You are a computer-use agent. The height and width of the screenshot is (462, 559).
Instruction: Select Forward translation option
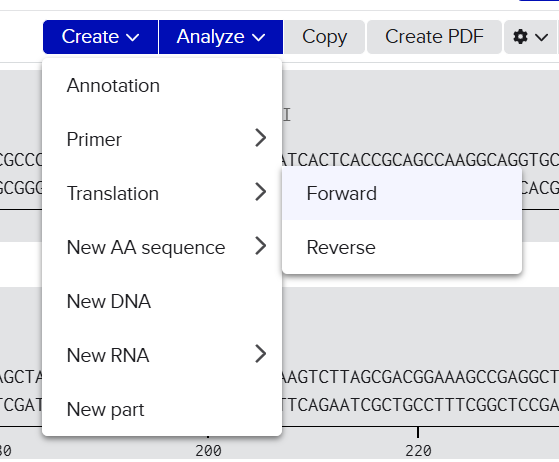pos(402,193)
